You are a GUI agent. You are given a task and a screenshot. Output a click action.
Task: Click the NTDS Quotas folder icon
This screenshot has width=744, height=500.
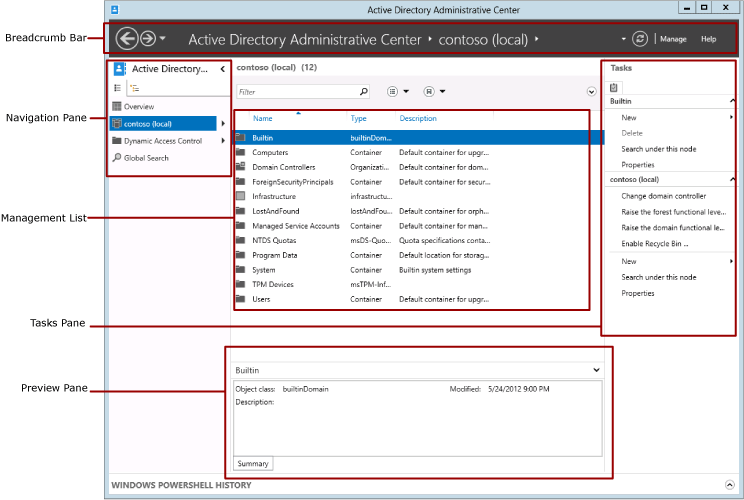[x=241, y=241]
